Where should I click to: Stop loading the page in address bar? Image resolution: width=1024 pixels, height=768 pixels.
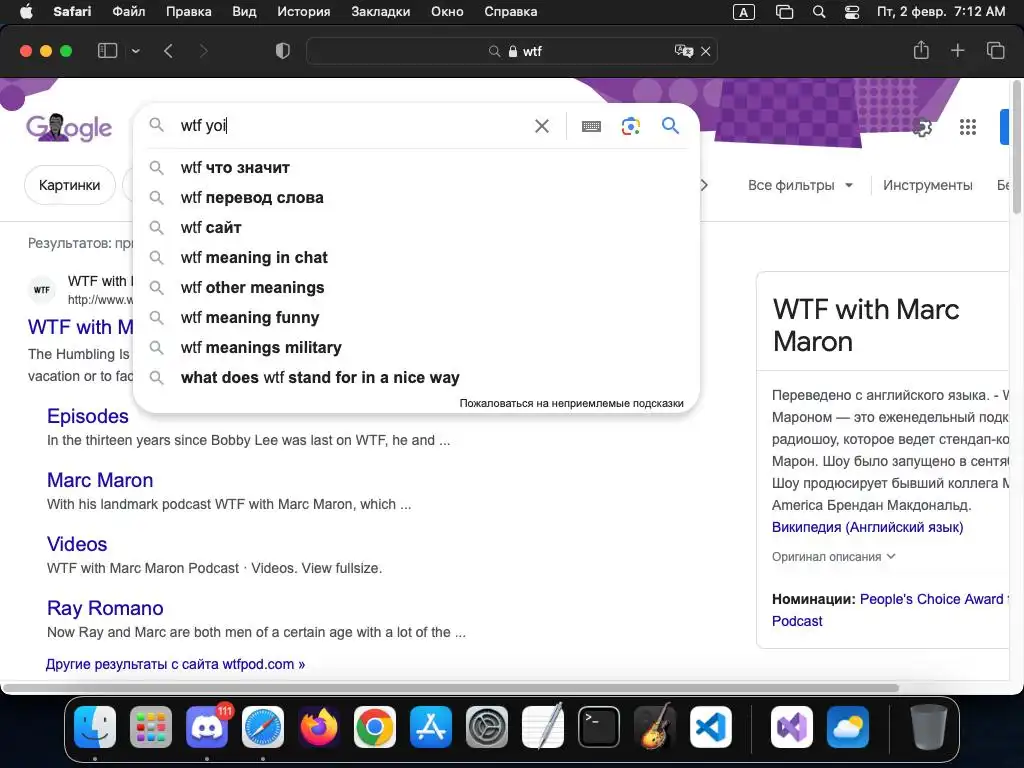click(705, 51)
